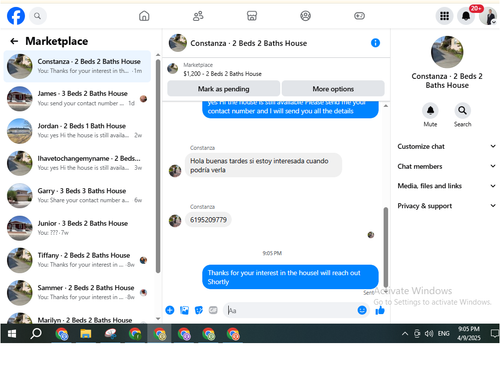Click Constanza's avatar beside phone number

pyautogui.click(x=175, y=220)
